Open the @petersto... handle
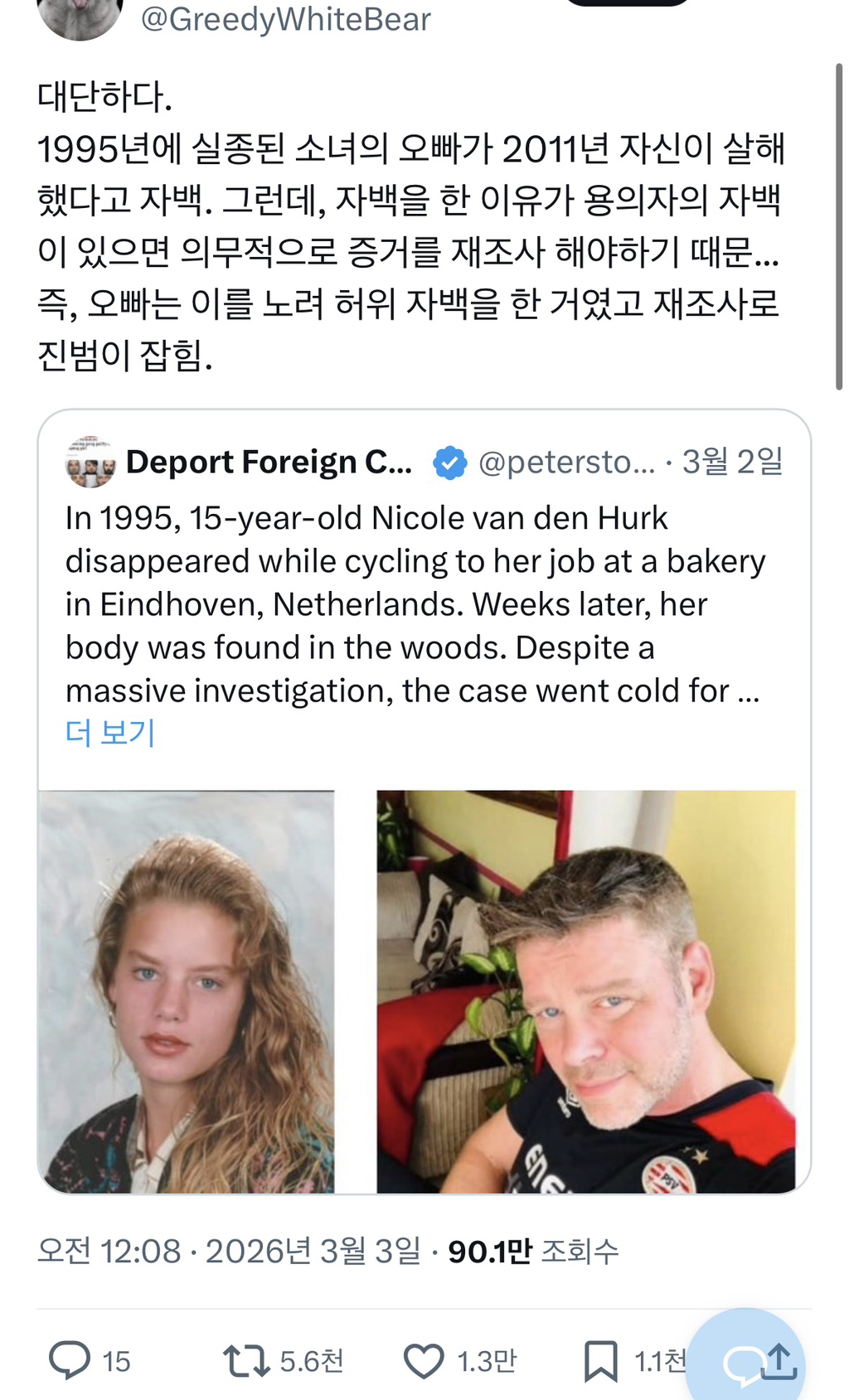 point(566,462)
